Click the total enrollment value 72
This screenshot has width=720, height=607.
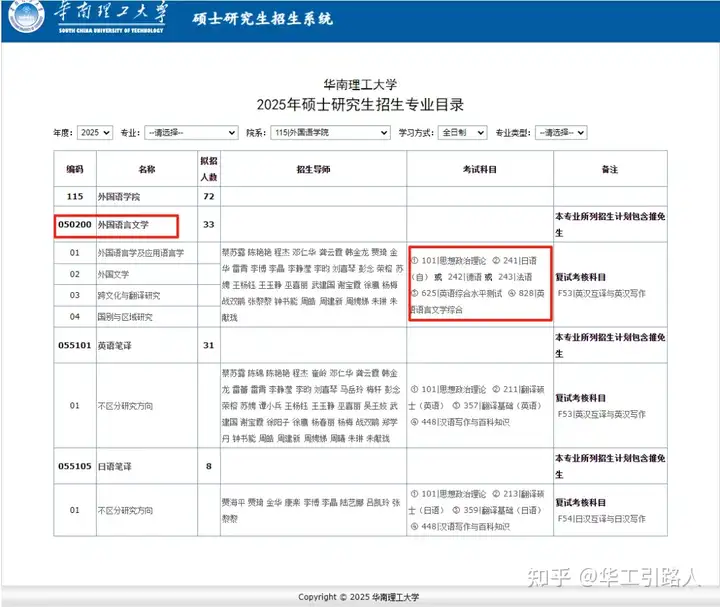209,197
